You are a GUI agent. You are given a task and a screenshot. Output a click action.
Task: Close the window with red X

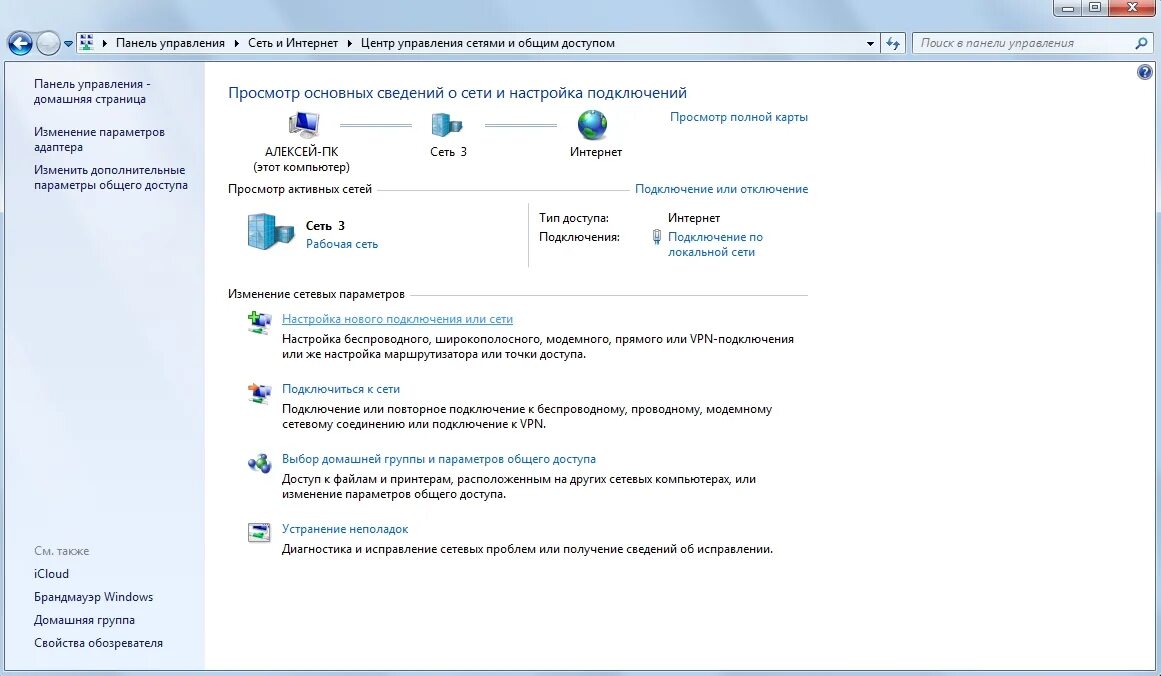coord(1133,7)
